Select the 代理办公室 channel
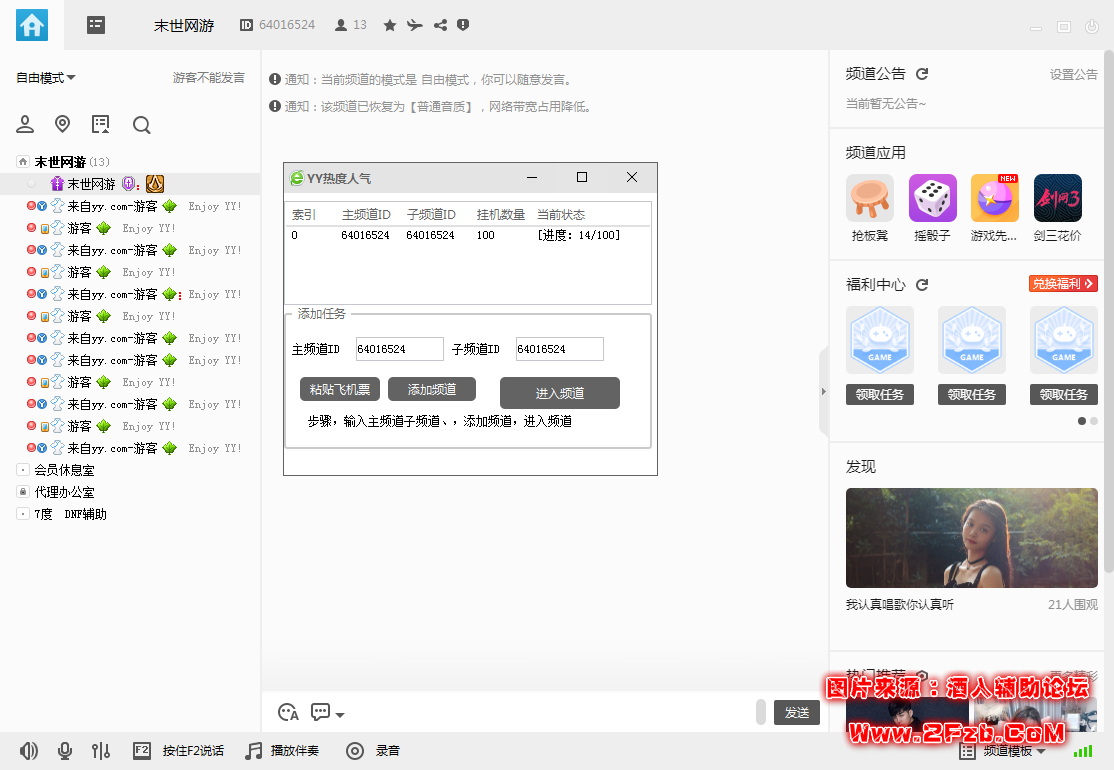Screen dimensions: 1114x770 (64, 492)
